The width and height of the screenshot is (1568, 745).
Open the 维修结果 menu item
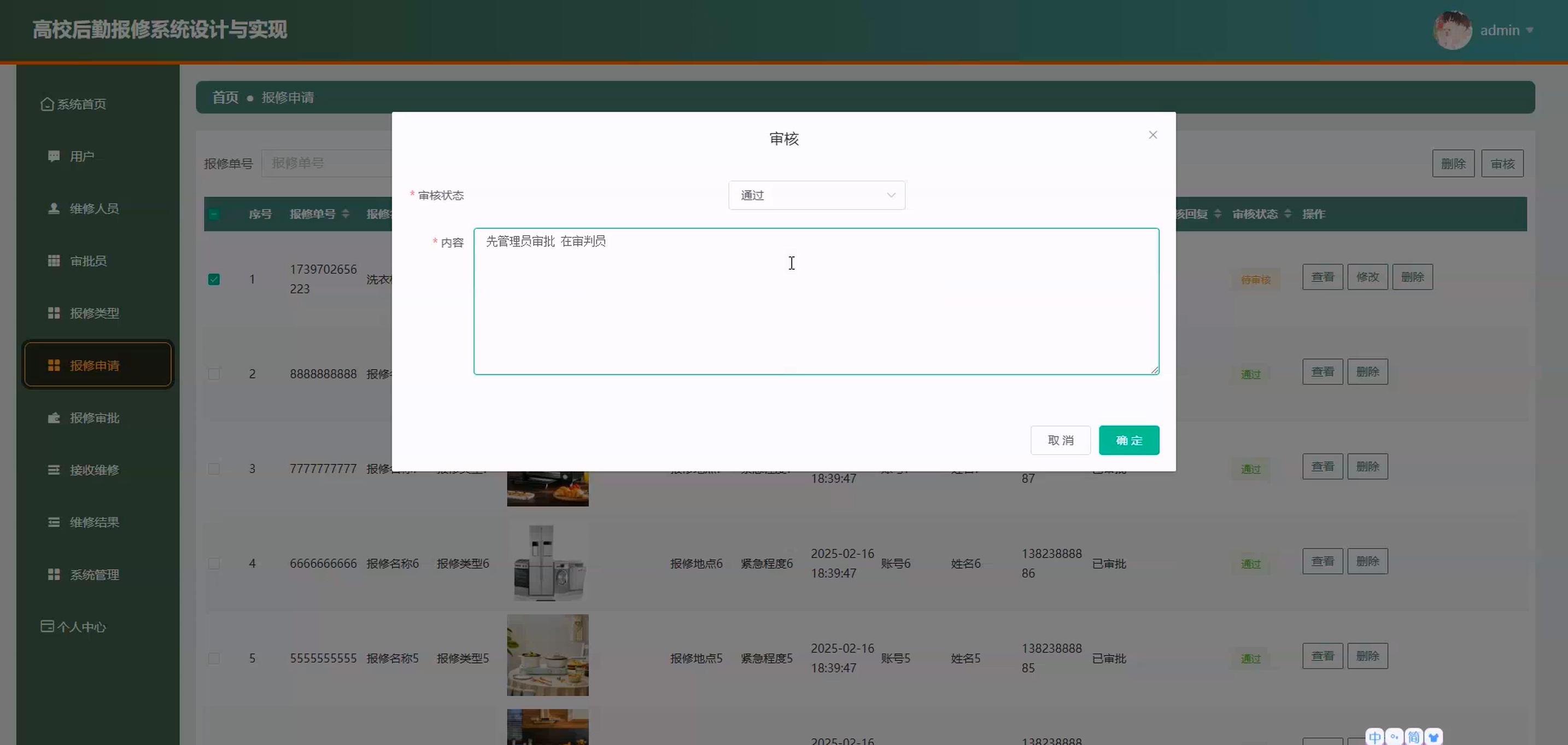[95, 522]
